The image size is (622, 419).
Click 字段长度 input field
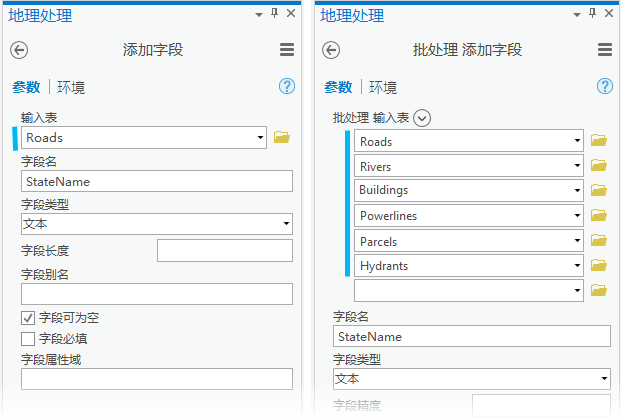[x=224, y=251]
